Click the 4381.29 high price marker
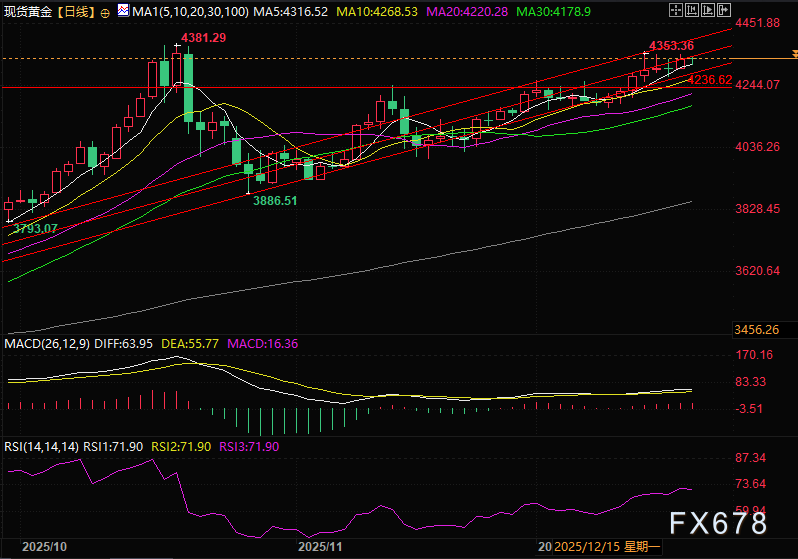Screen dimensions: 798x559 click(x=202, y=38)
